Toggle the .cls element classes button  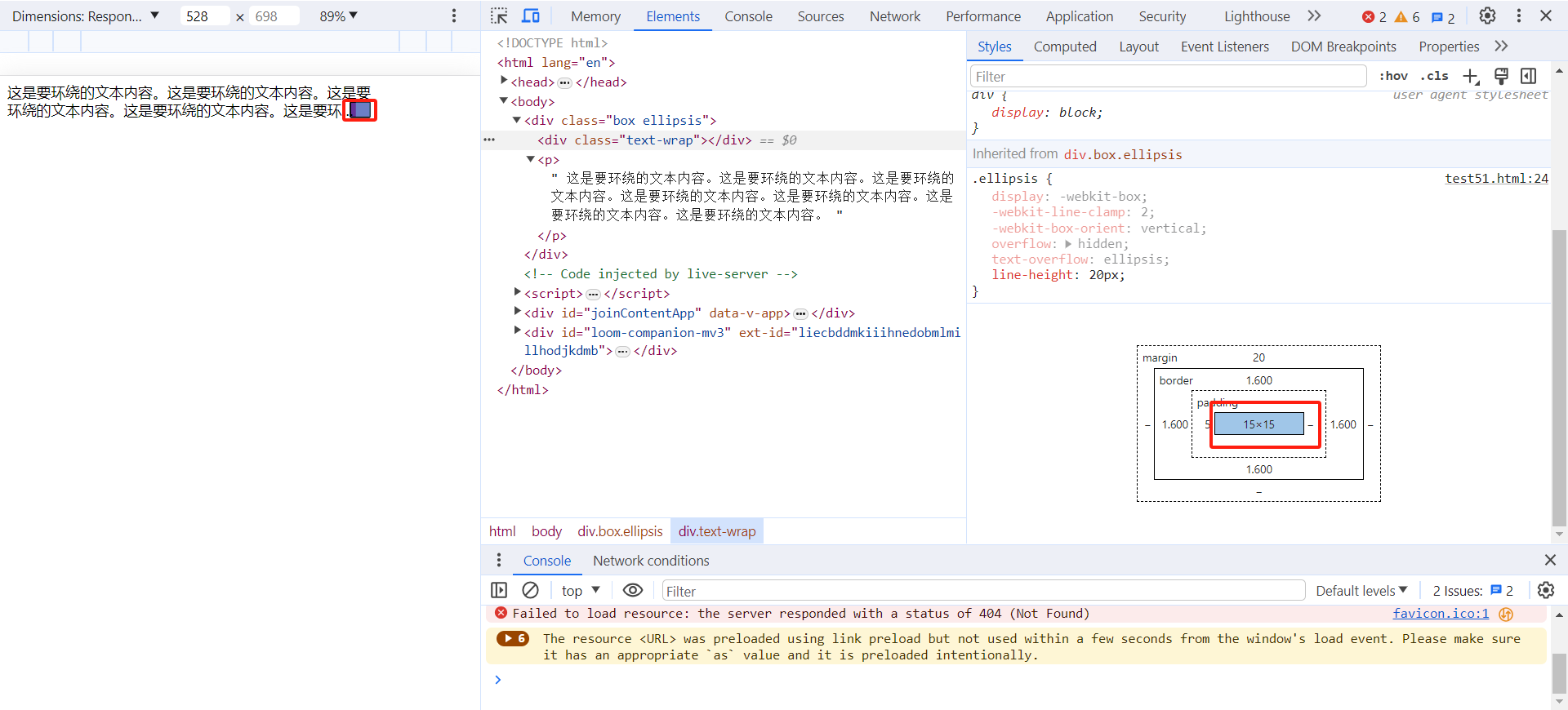pos(1434,76)
